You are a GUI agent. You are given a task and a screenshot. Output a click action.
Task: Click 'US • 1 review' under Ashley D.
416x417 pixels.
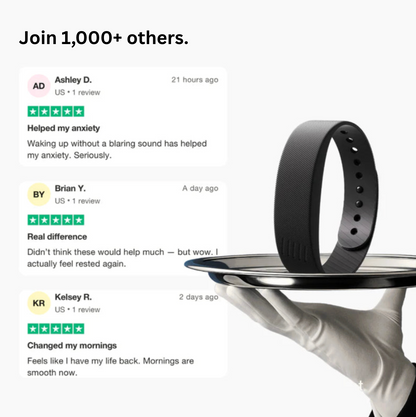[77, 92]
